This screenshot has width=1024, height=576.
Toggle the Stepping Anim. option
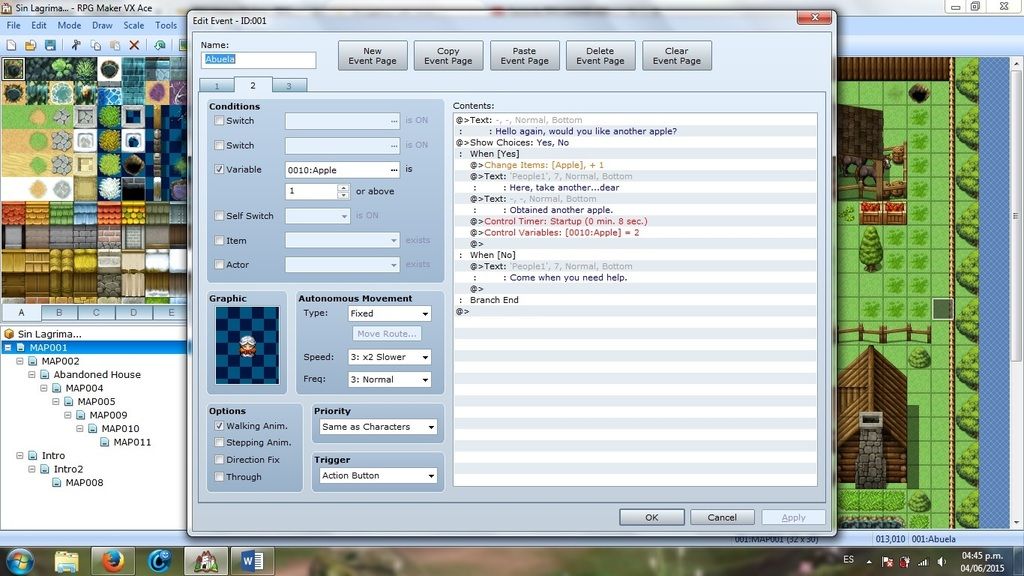[x=219, y=443]
